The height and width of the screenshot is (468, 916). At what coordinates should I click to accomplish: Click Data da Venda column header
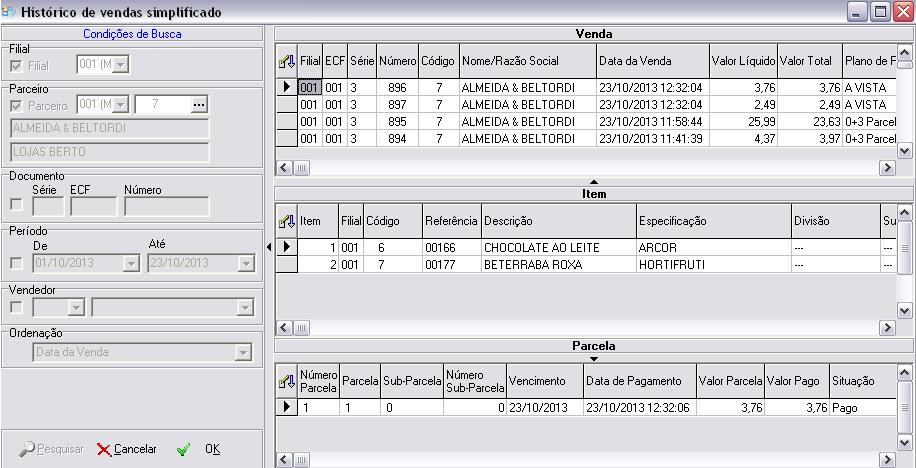click(x=653, y=61)
